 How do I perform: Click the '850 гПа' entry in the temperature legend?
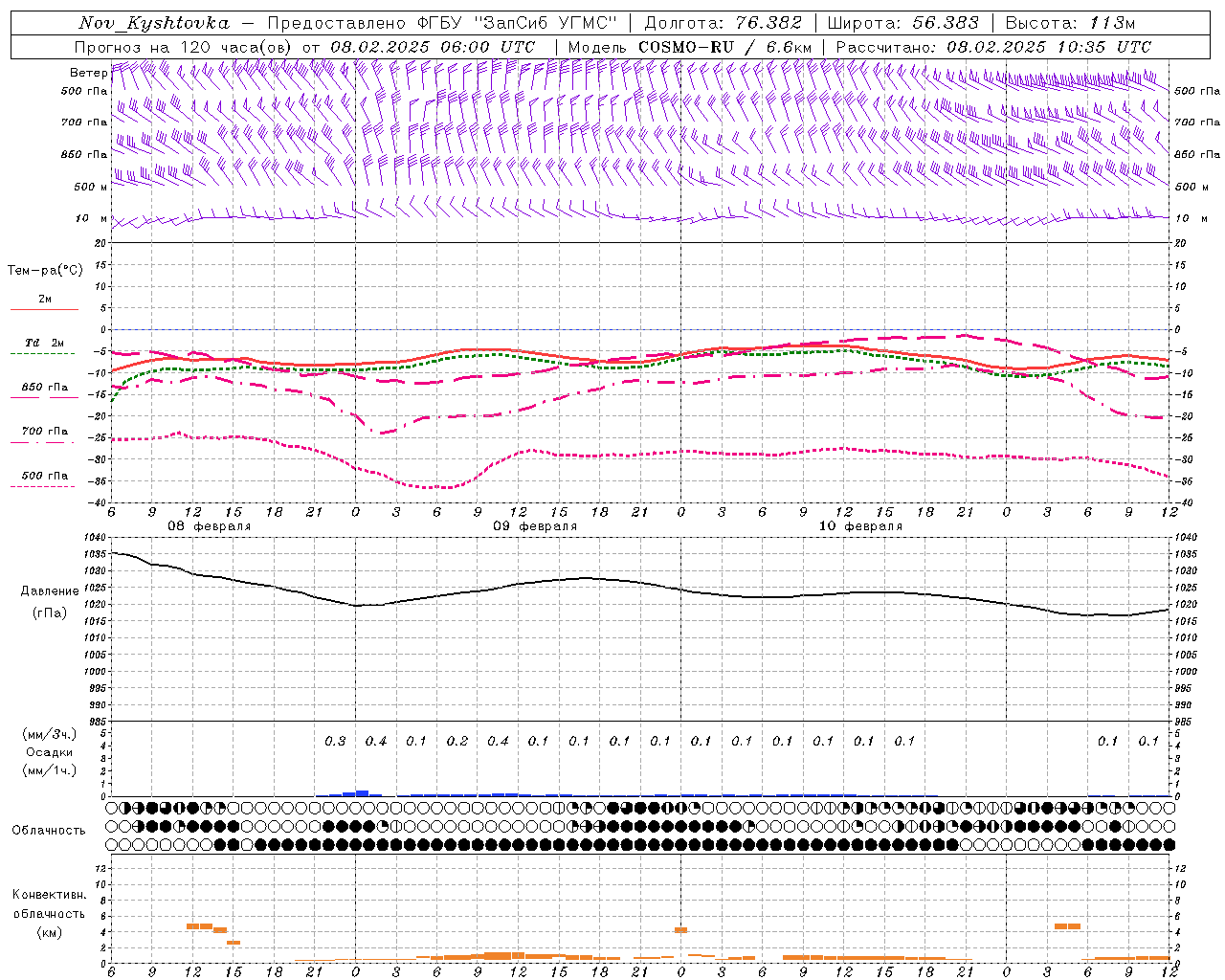(45, 388)
